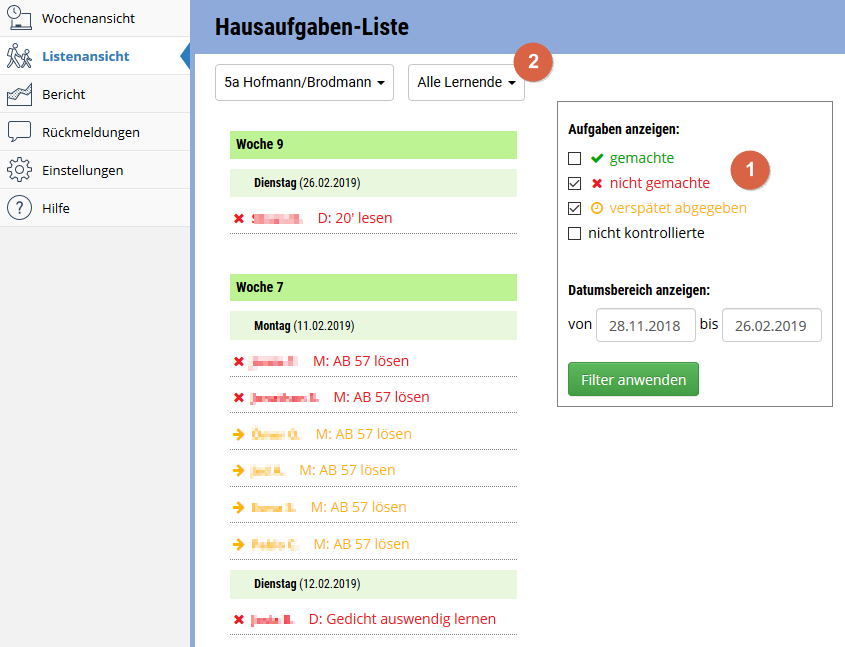Click the Bericht chart icon

click(x=19, y=94)
